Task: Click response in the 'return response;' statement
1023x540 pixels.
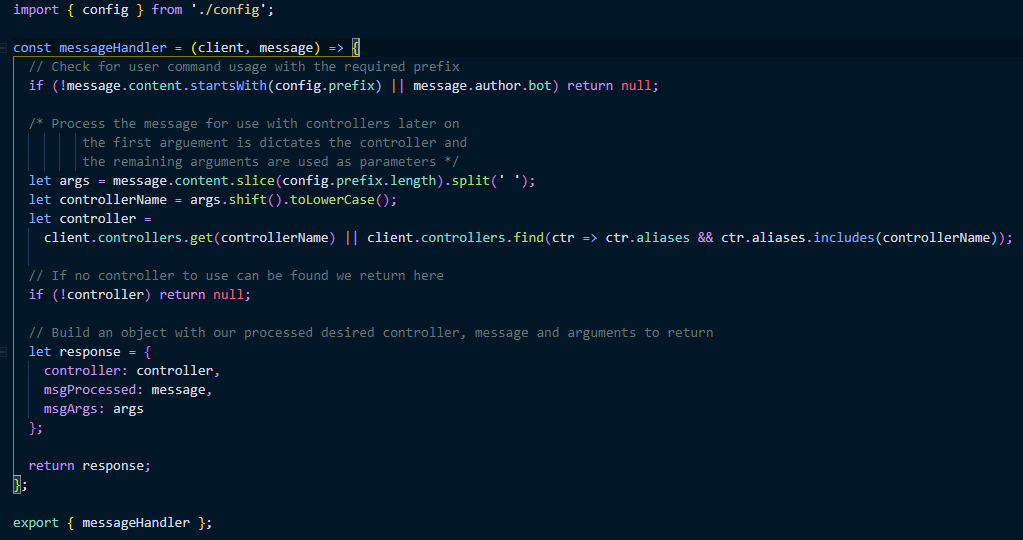Action: click(113, 466)
